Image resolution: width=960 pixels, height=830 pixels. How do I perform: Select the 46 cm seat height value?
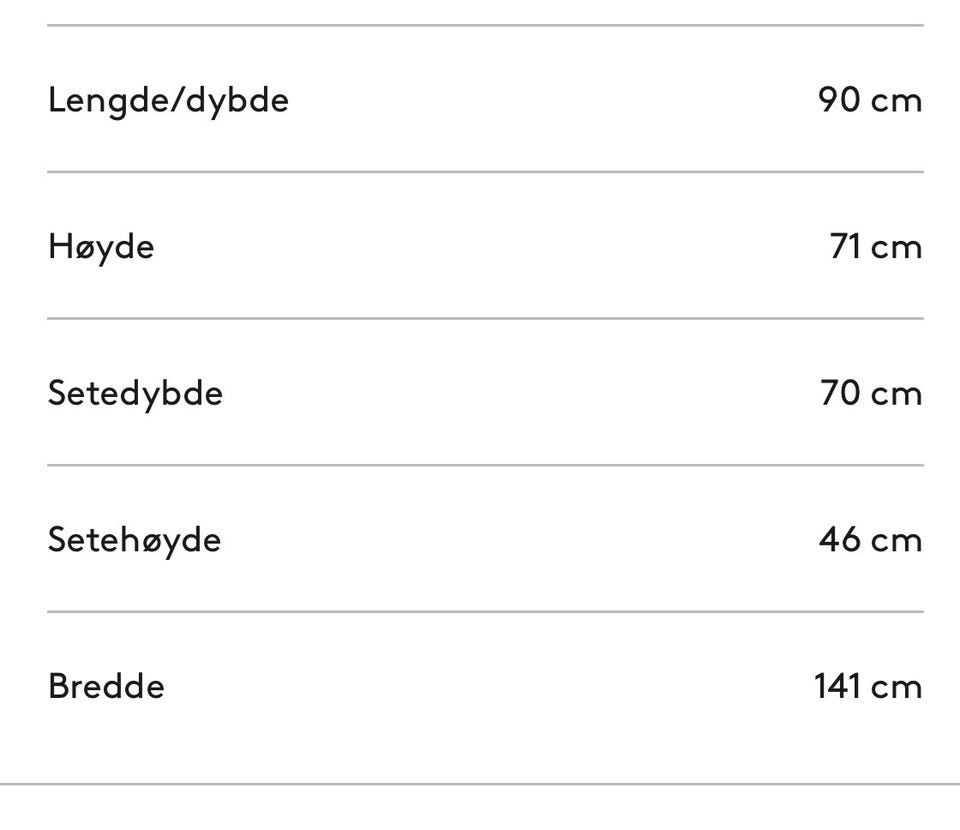870,540
